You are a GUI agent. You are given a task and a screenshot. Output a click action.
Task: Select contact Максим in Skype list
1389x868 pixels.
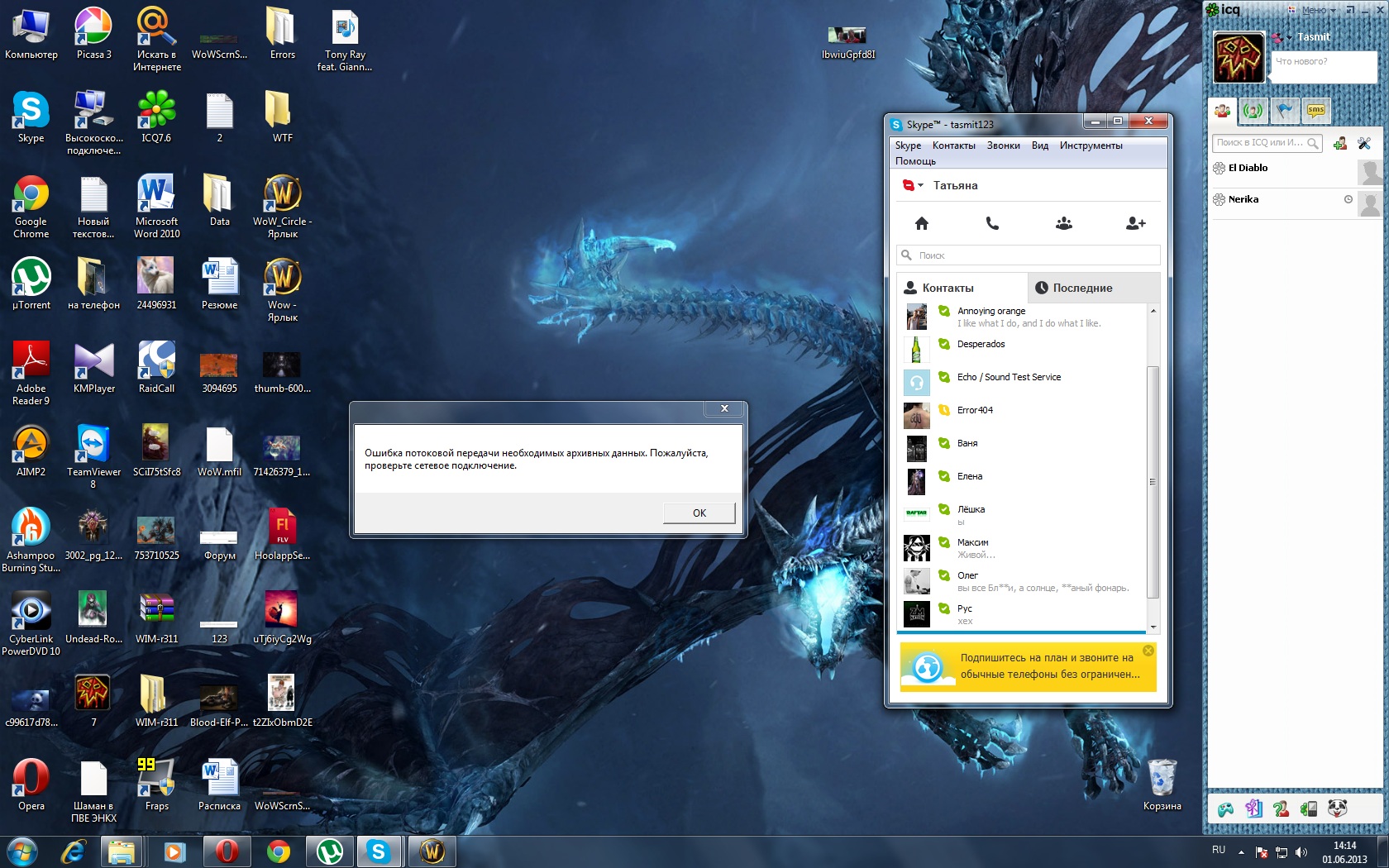[1024, 548]
